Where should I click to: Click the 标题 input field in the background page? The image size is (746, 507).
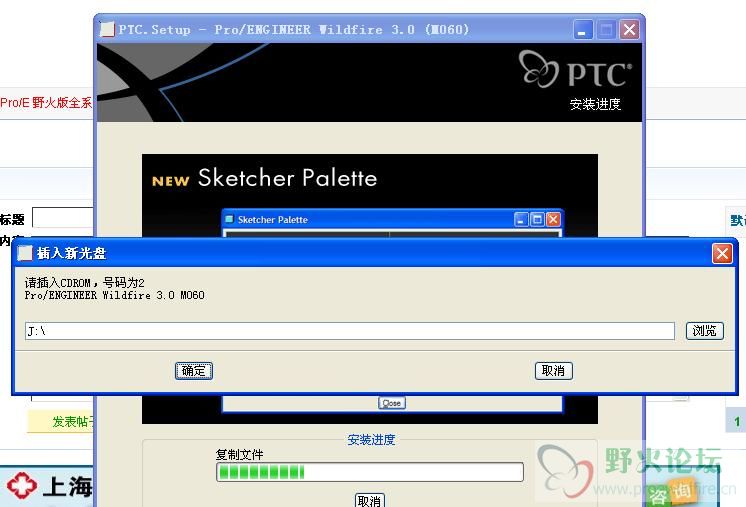(x=63, y=218)
